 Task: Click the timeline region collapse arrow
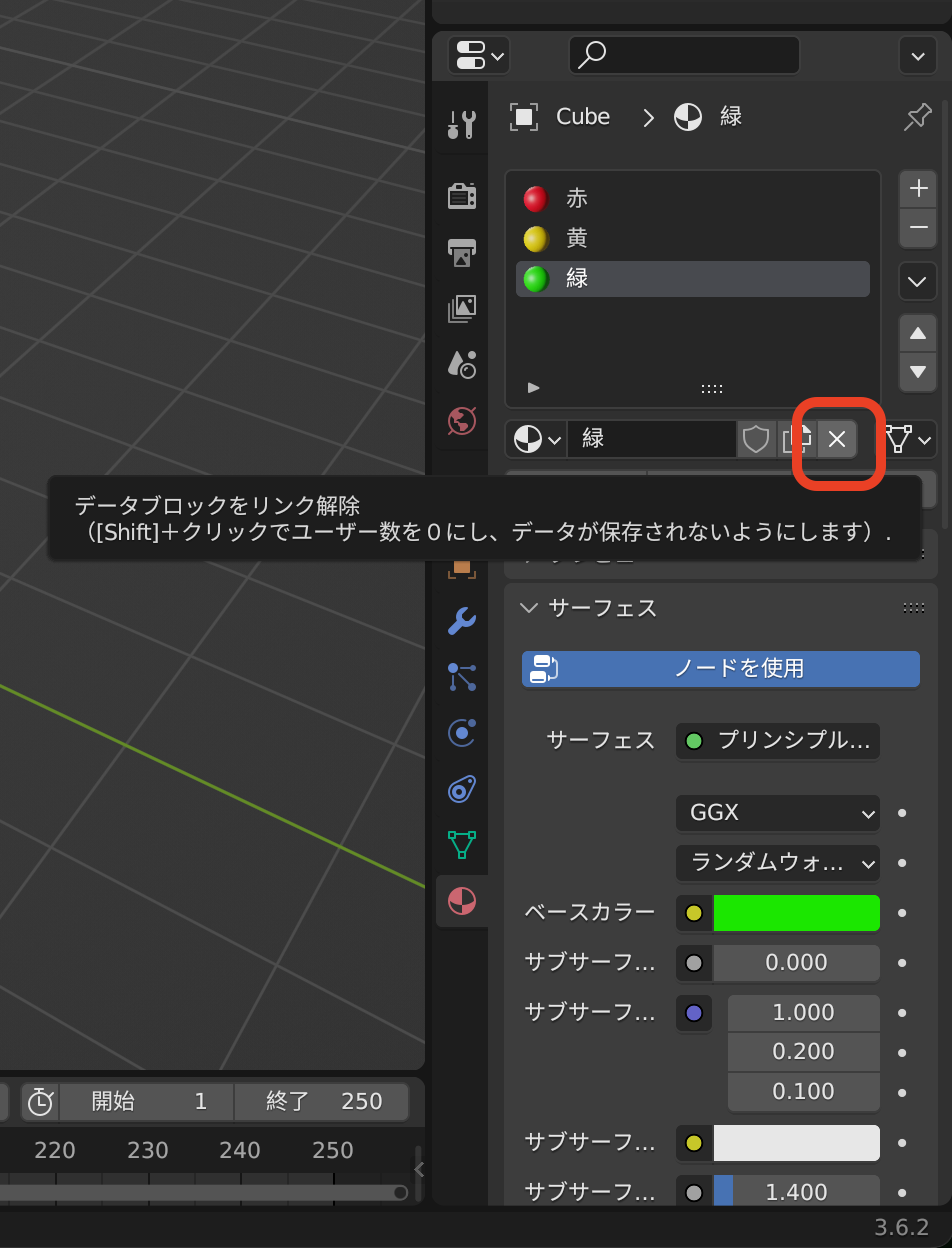click(419, 1168)
